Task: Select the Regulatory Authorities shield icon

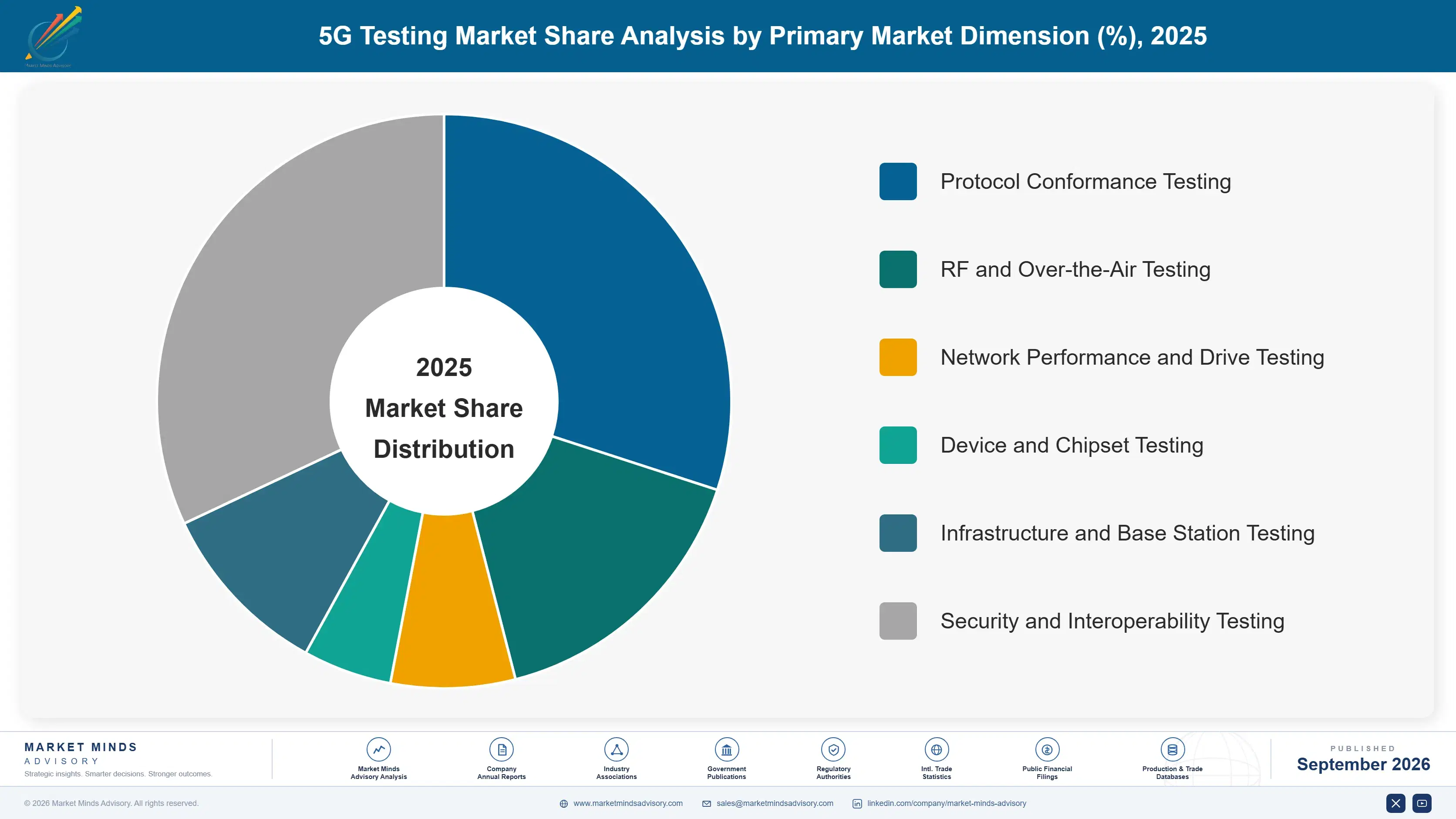Action: pyautogui.click(x=833, y=749)
